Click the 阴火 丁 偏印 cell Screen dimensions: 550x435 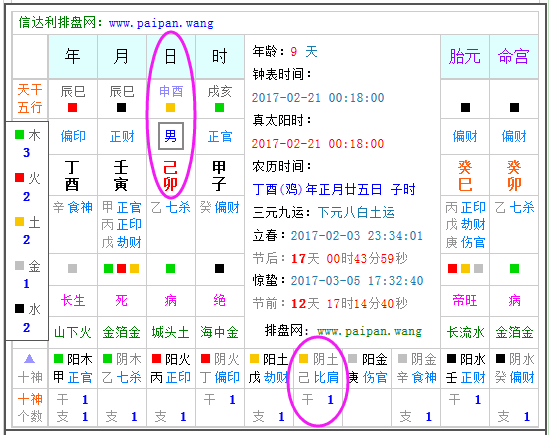point(220,368)
